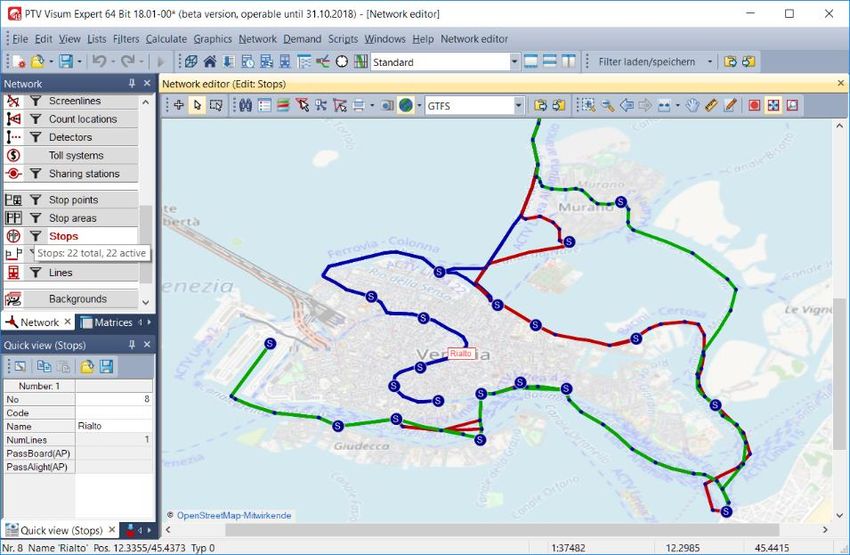Click the black circle icon in main toolbar
The image size is (850, 555).
342,62
